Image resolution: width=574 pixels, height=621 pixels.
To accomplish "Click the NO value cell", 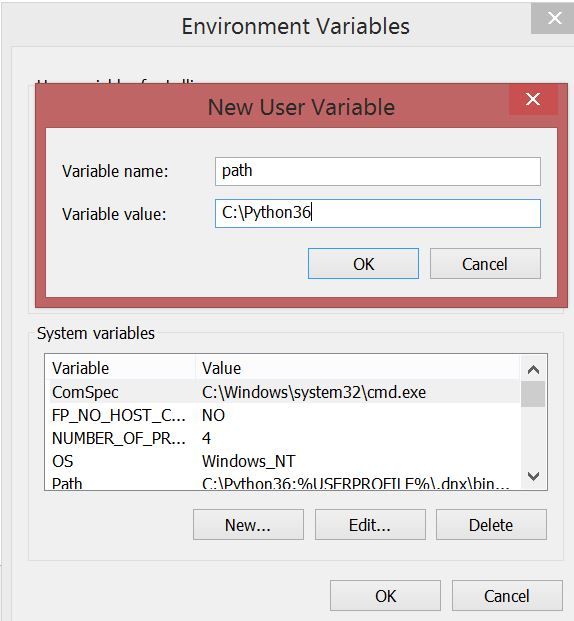I will pyautogui.click(x=213, y=415).
